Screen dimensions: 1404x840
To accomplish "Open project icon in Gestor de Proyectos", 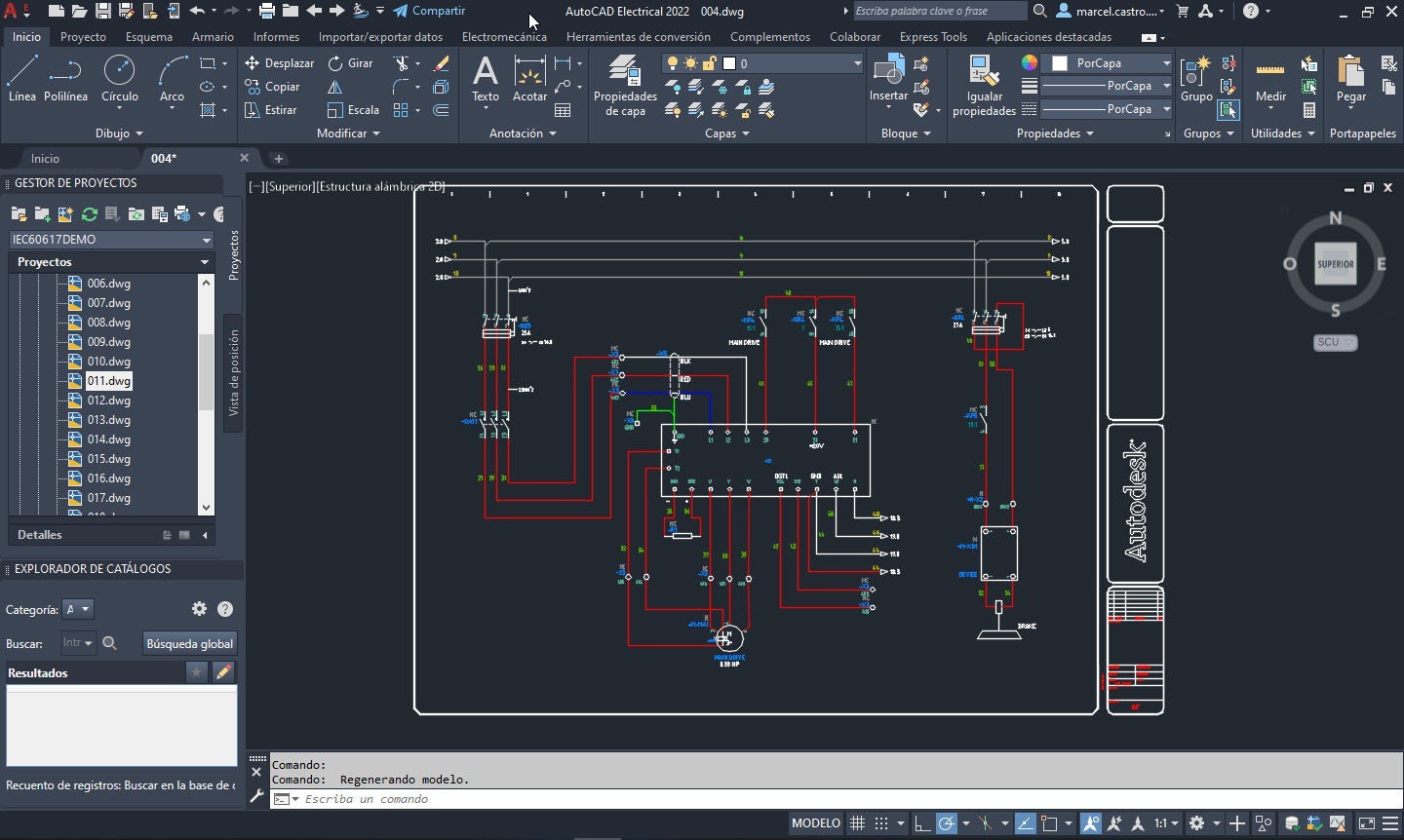I will pyautogui.click(x=19, y=213).
